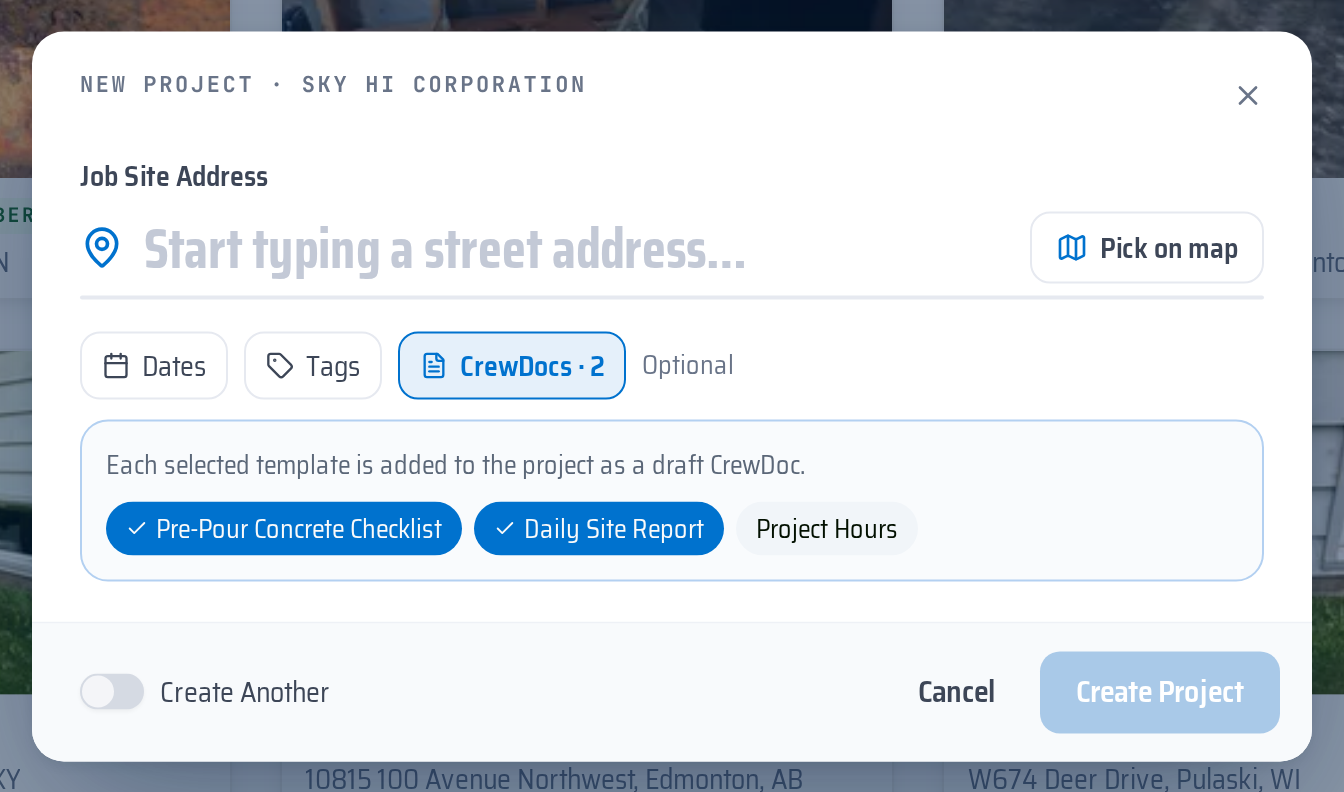Click checkmark on Pre-Pour Concrete Checklist
The image size is (1344, 792).
(137, 528)
